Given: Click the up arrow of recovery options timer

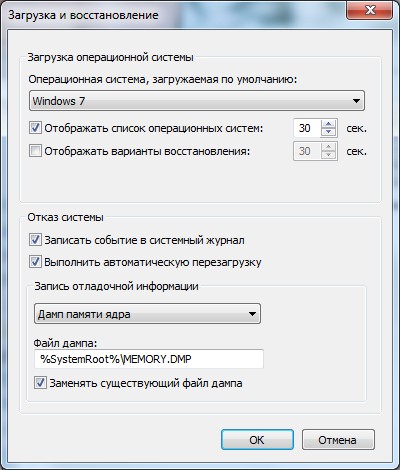Looking at the screenshot, I should [x=329, y=147].
